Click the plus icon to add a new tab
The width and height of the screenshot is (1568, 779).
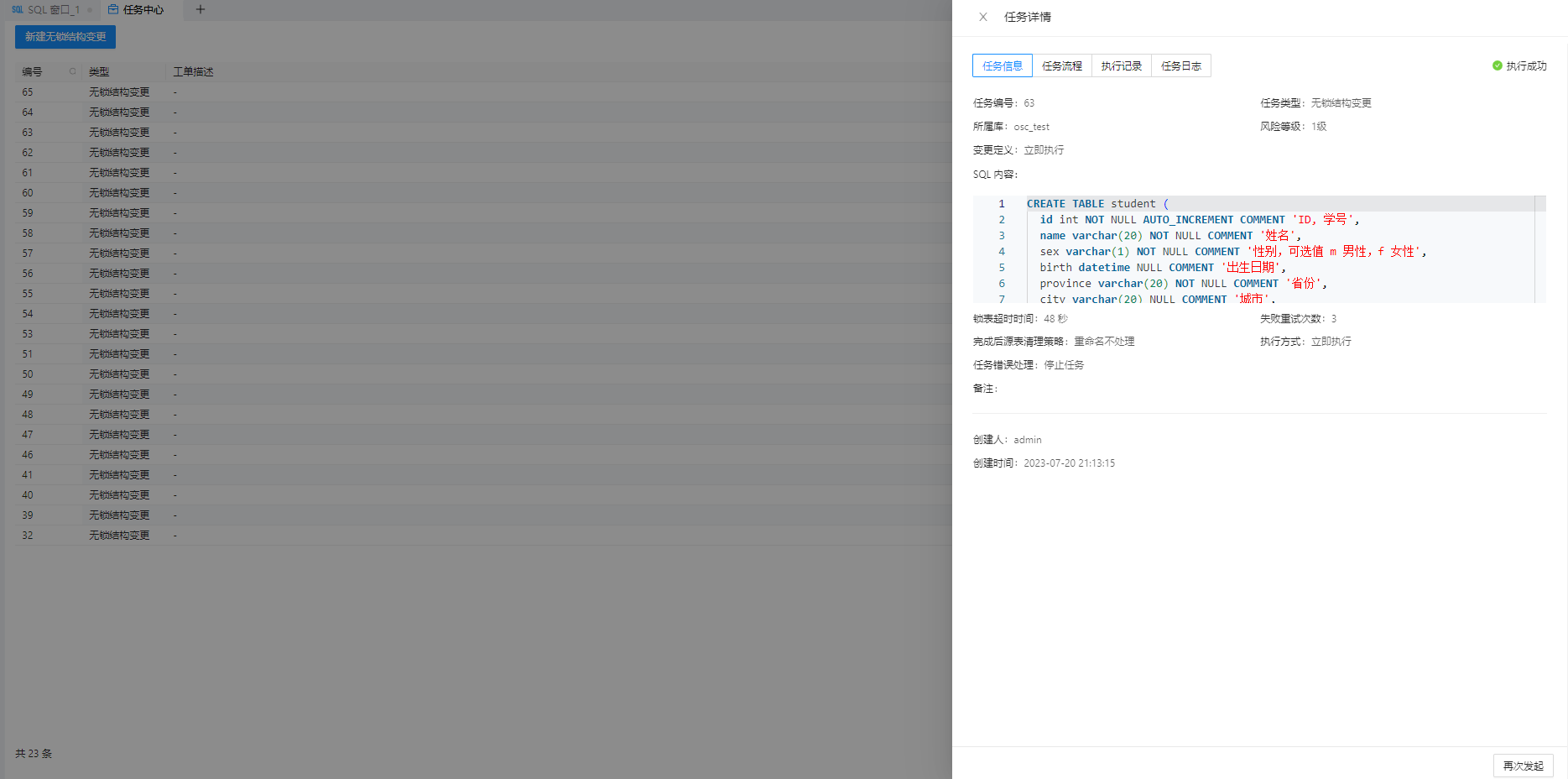click(201, 9)
